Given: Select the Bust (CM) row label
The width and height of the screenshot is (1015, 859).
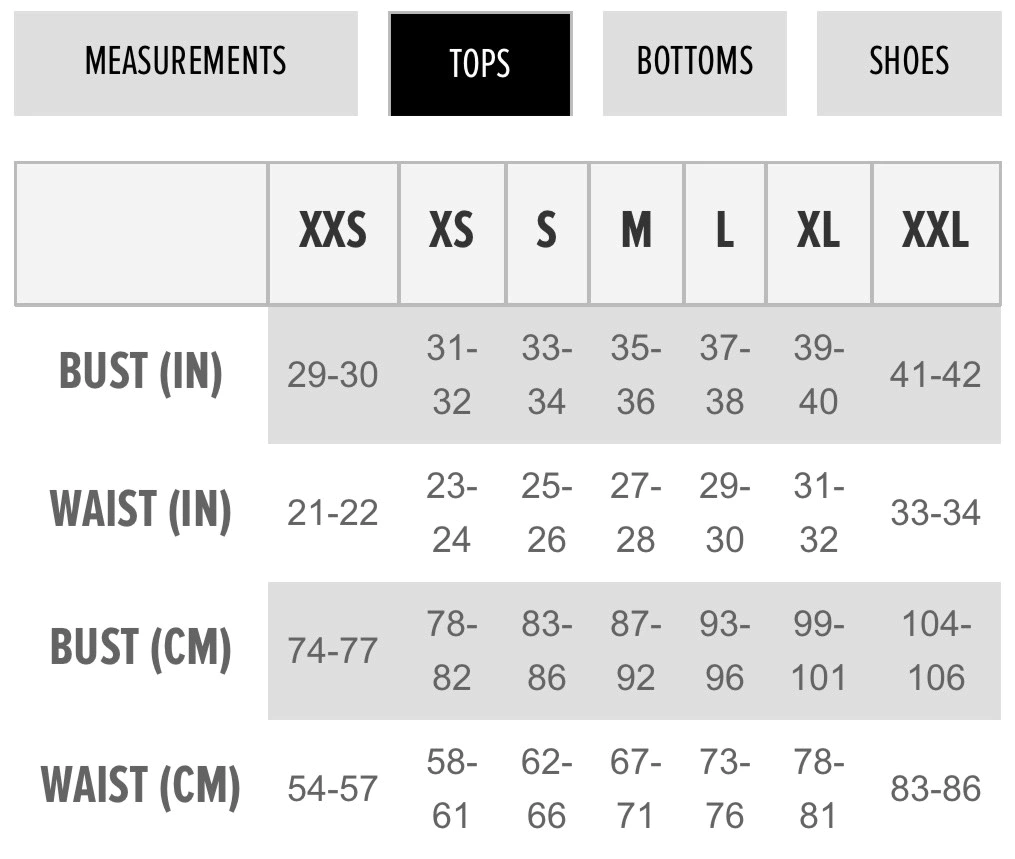Looking at the screenshot, I should point(140,649).
